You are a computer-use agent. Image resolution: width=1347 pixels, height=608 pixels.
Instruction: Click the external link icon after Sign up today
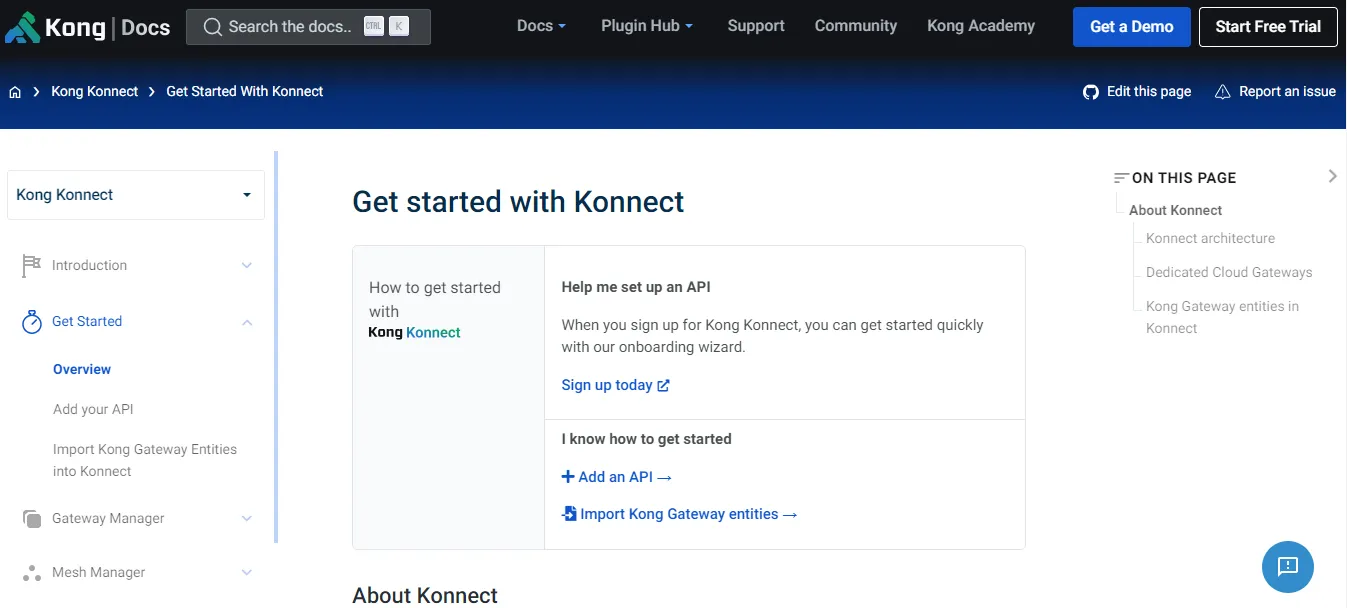[663, 386]
